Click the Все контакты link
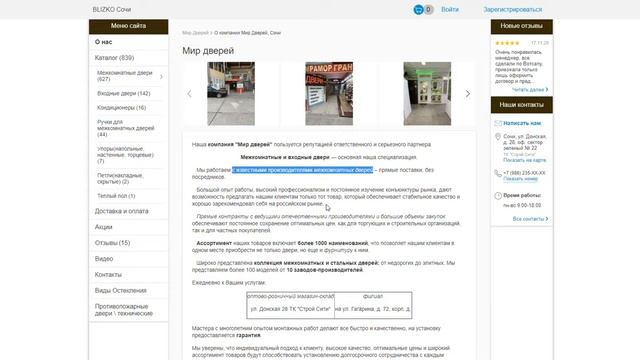This screenshot has height=360, width=640. (x=530, y=219)
